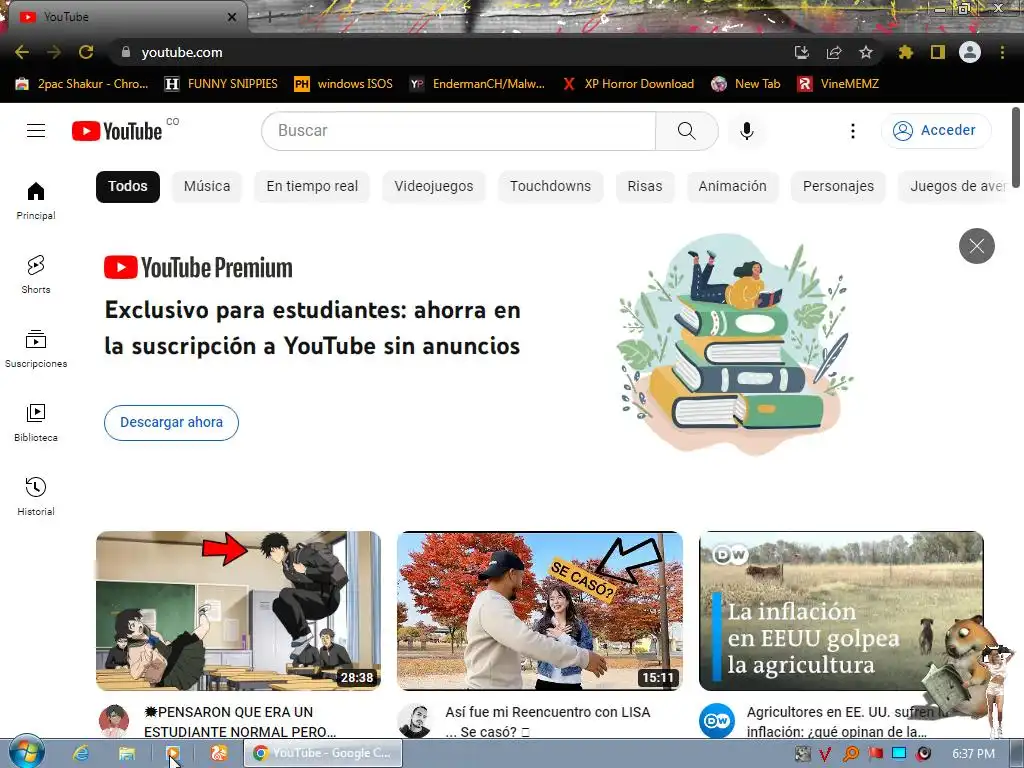Launch Internet Explorer from the taskbar
The image size is (1024, 768).
click(x=81, y=754)
